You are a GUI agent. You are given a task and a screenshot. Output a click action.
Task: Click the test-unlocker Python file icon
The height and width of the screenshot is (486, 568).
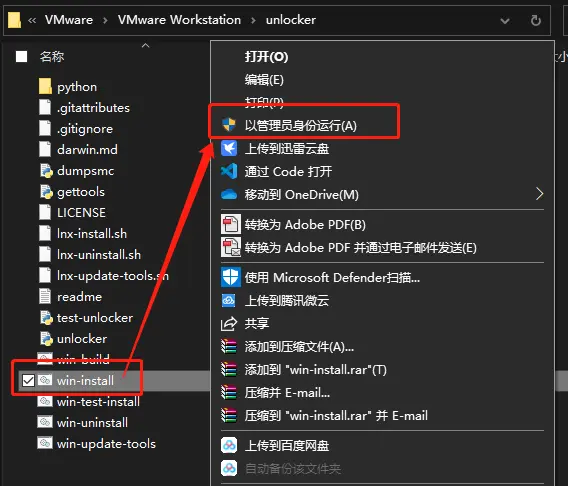46,318
